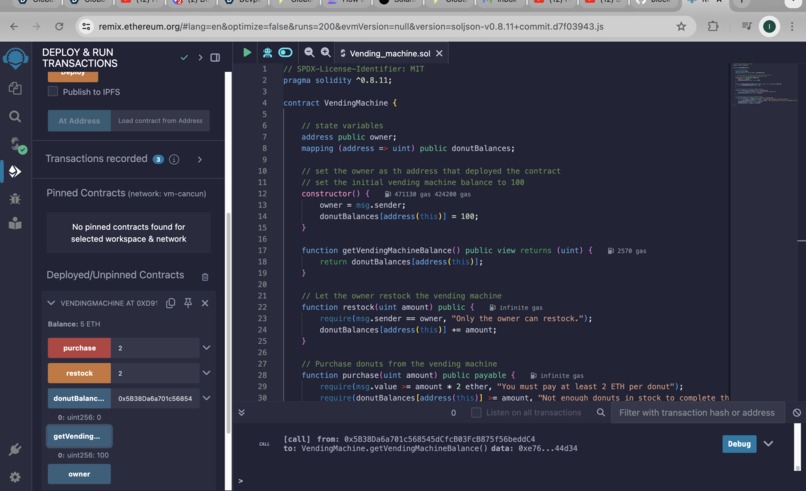This screenshot has height=491, width=806.
Task: Expand donutBalances function parameters
Action: tap(206, 398)
